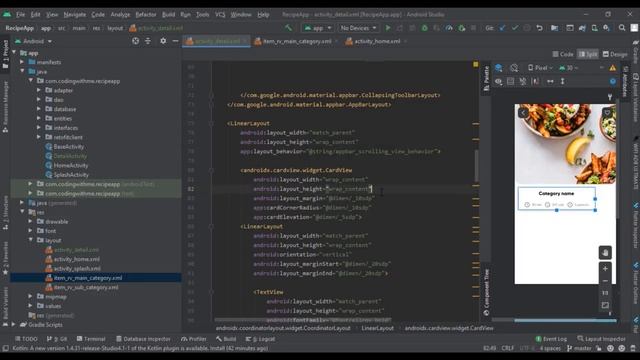This screenshot has height=360, width=640.
Task: Open the Refactor menu
Action: point(146,15)
